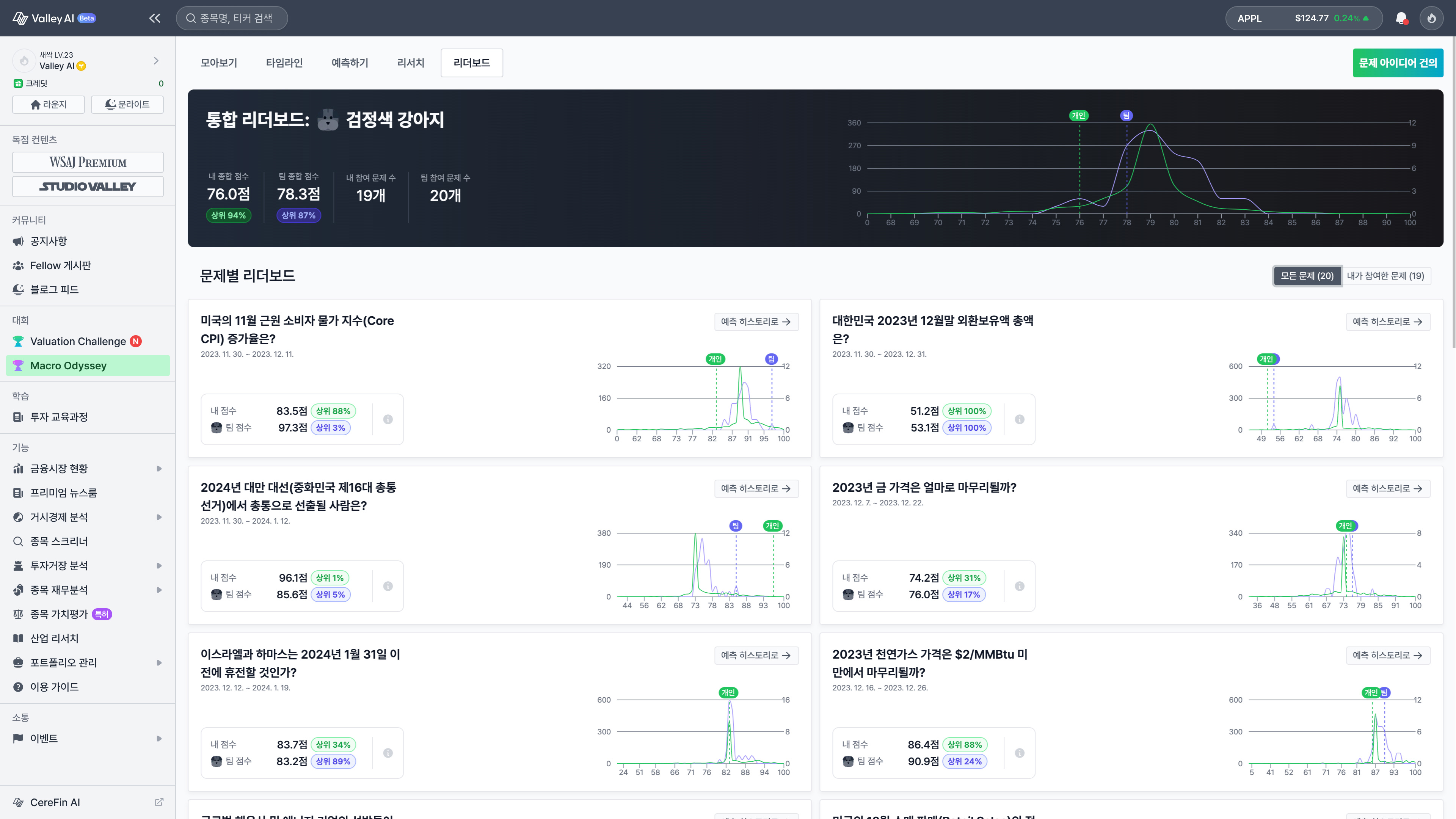Viewport: 1456px width, 819px height.
Task: Open 공지사항 megaphone item
Action: [x=49, y=242]
